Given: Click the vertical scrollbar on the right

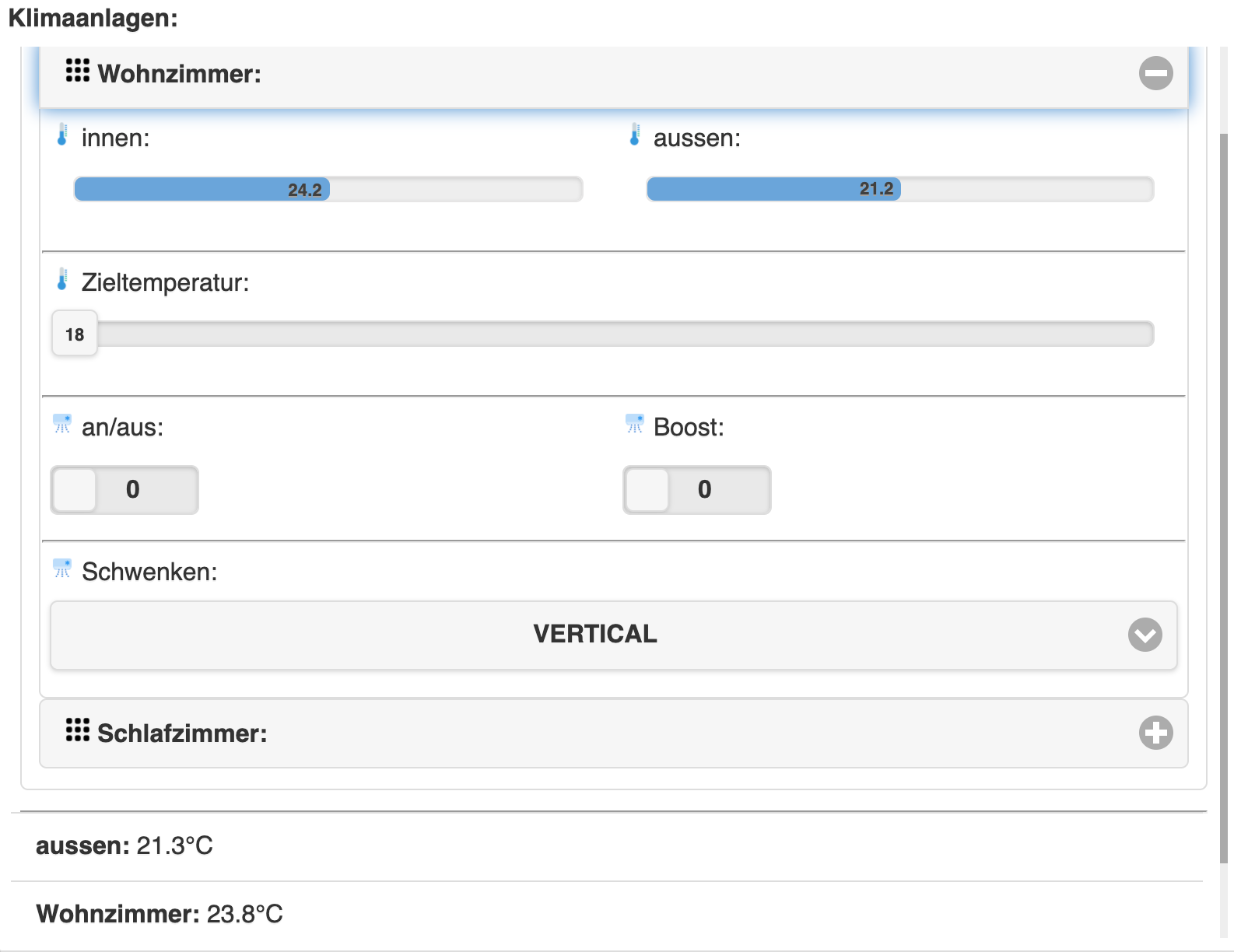Looking at the screenshot, I should (x=1223, y=498).
